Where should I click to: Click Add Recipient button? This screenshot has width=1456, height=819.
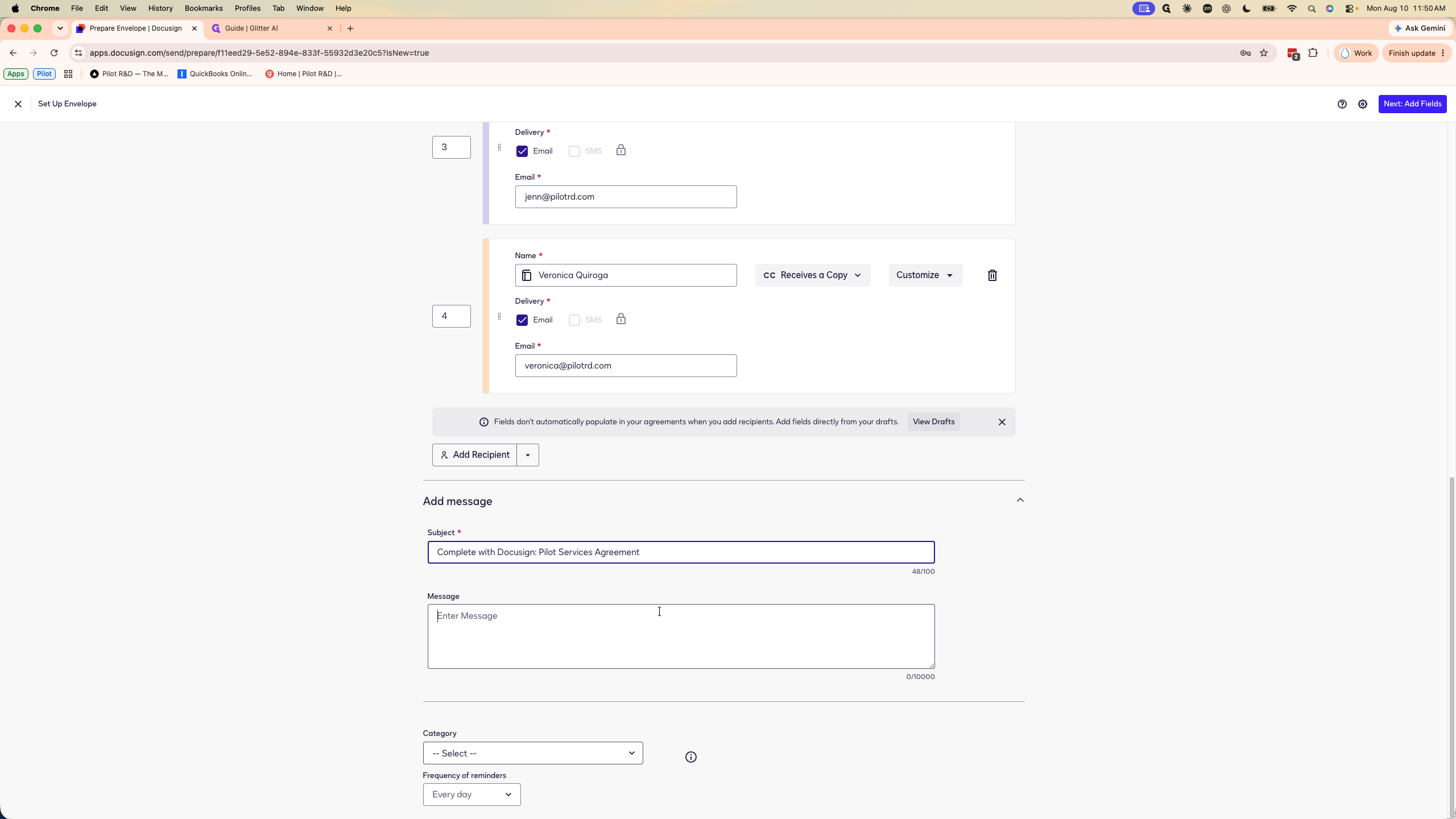(474, 455)
